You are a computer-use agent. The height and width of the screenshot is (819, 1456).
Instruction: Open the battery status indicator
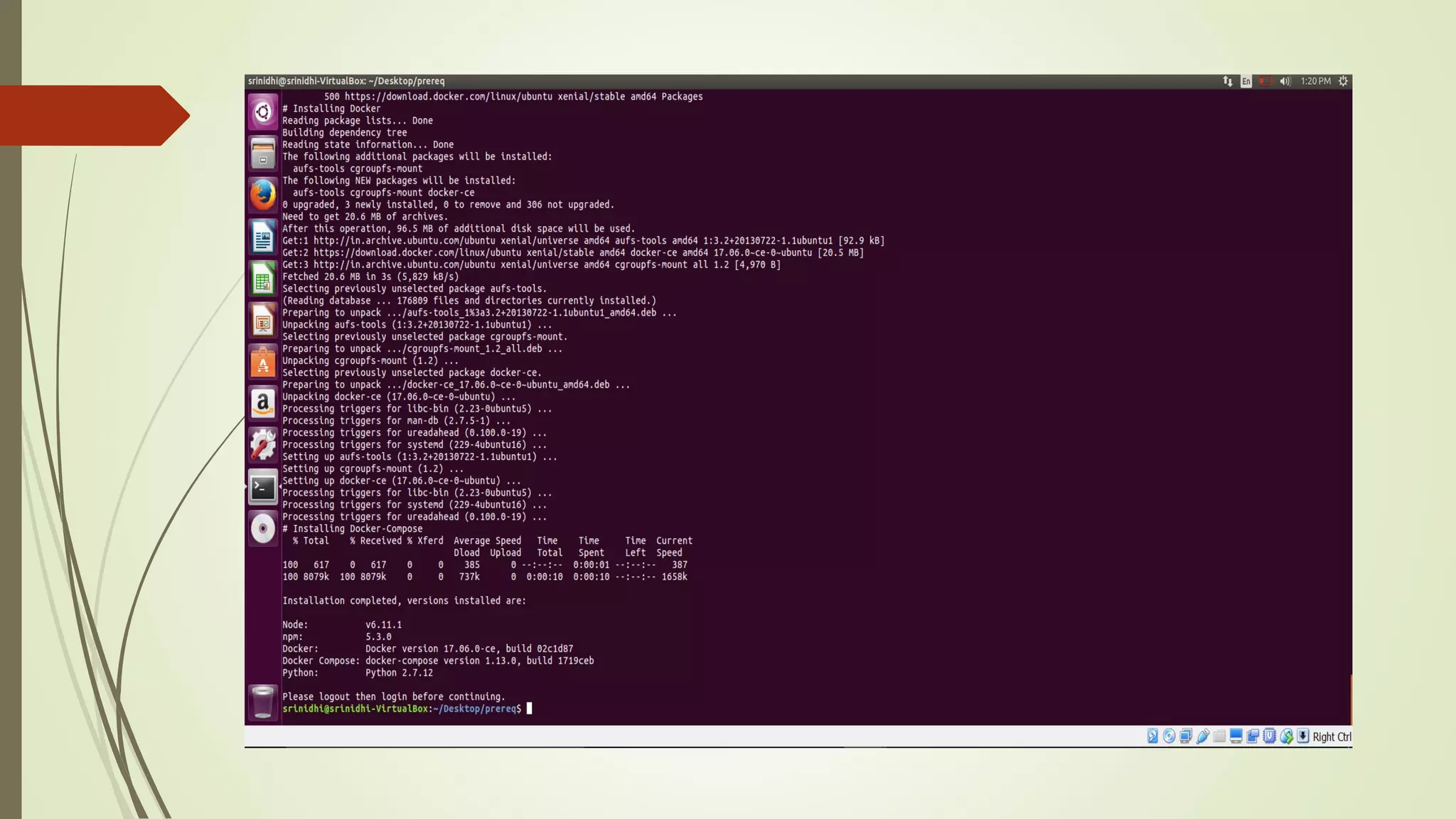pos(1265,82)
